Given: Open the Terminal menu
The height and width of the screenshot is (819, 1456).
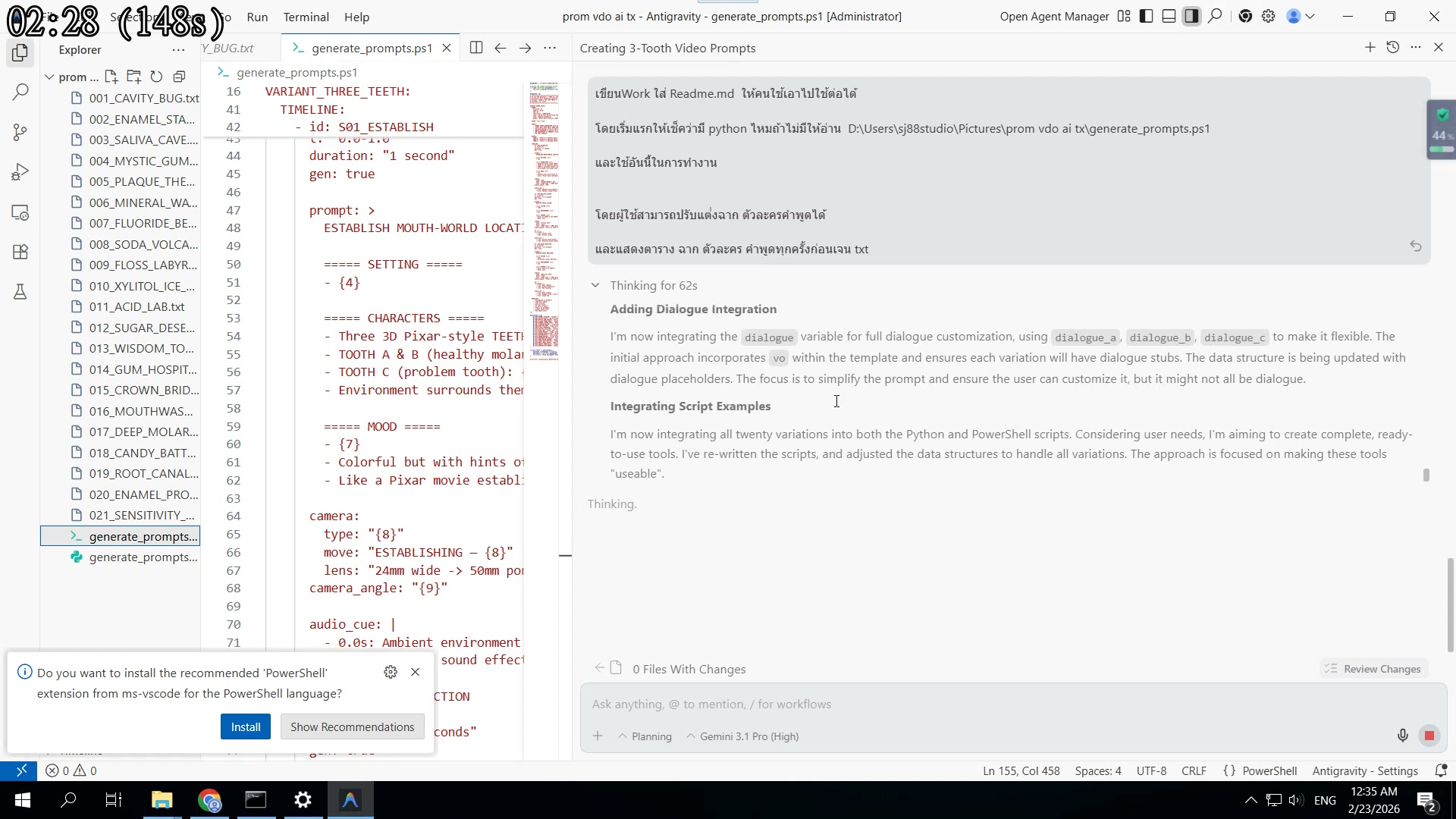Looking at the screenshot, I should [306, 17].
